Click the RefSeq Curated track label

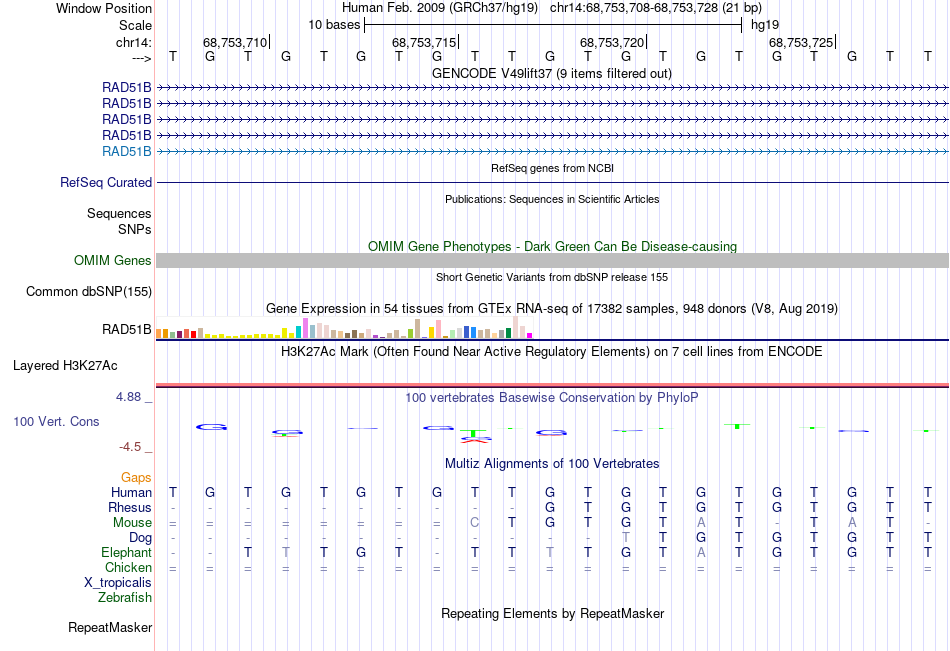(105, 182)
